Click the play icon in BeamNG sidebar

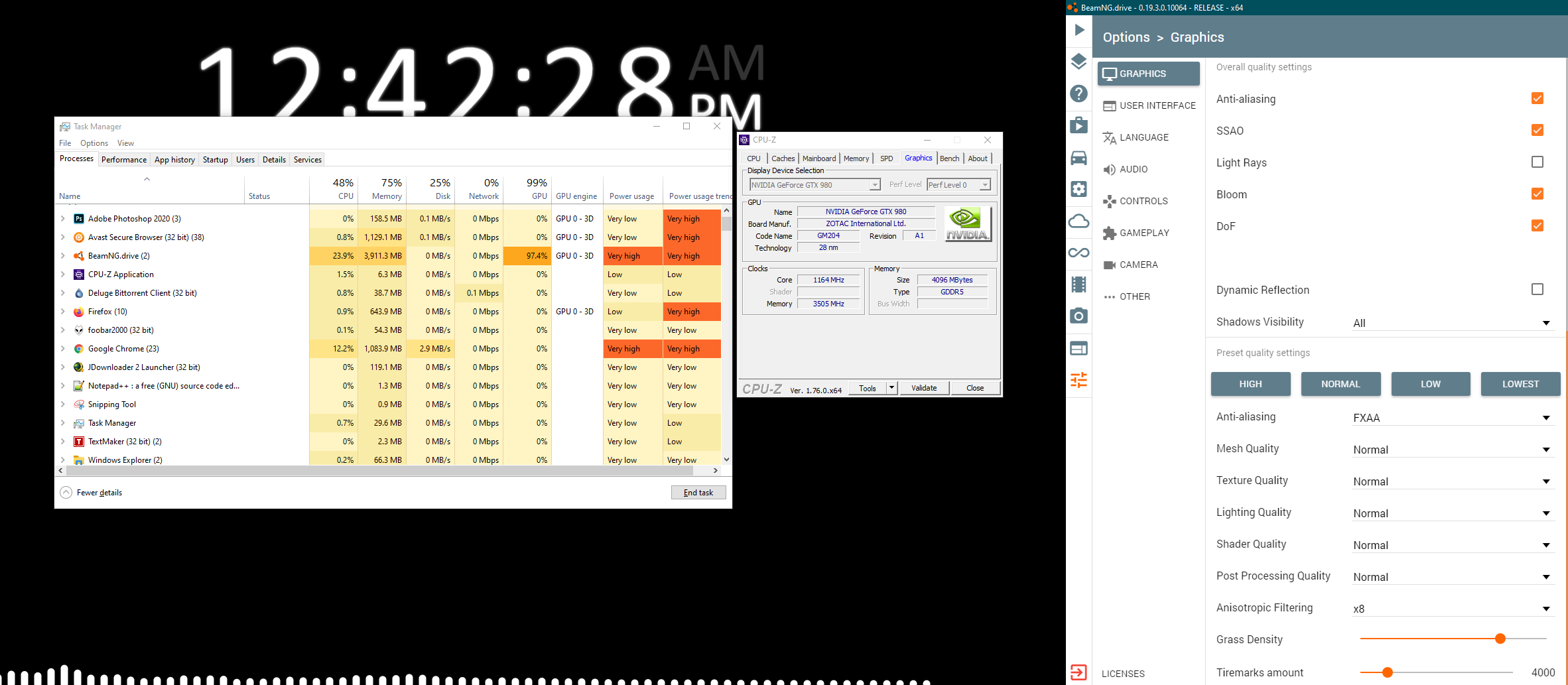[x=1079, y=30]
